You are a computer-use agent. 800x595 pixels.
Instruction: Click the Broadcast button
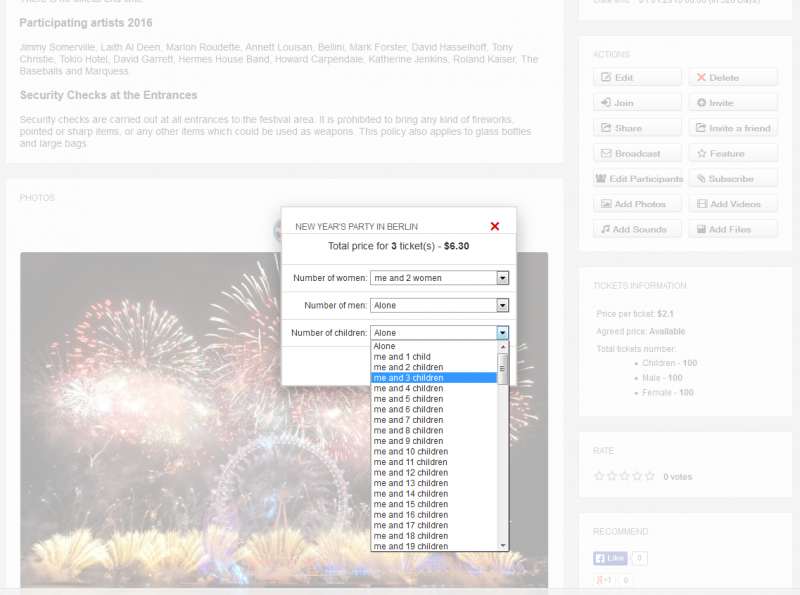[x=637, y=153]
